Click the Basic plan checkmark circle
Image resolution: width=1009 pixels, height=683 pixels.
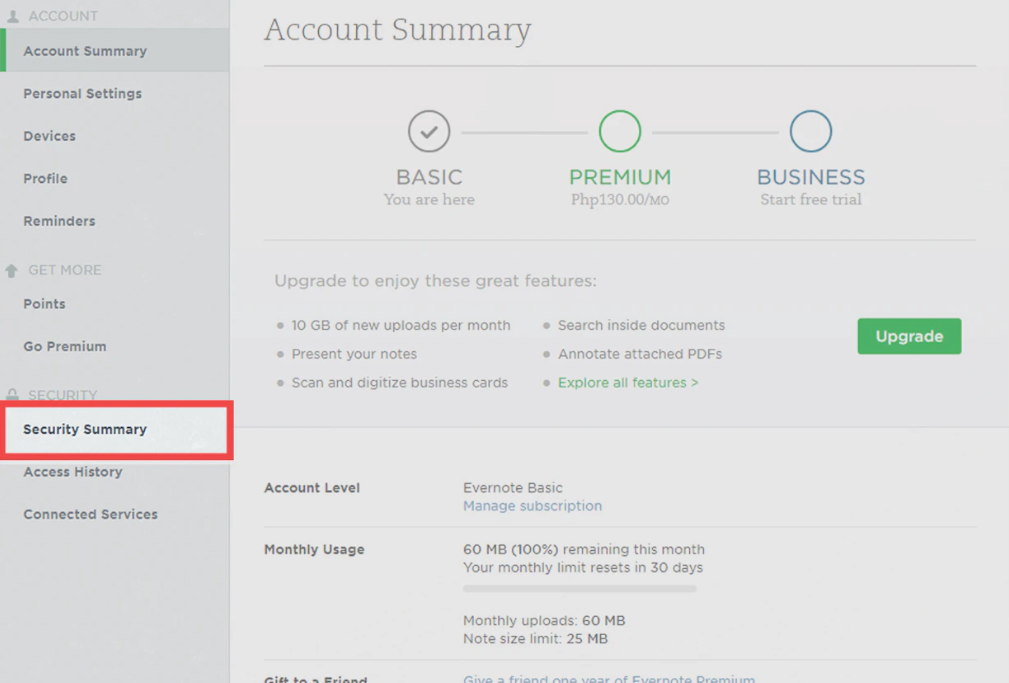coord(429,131)
